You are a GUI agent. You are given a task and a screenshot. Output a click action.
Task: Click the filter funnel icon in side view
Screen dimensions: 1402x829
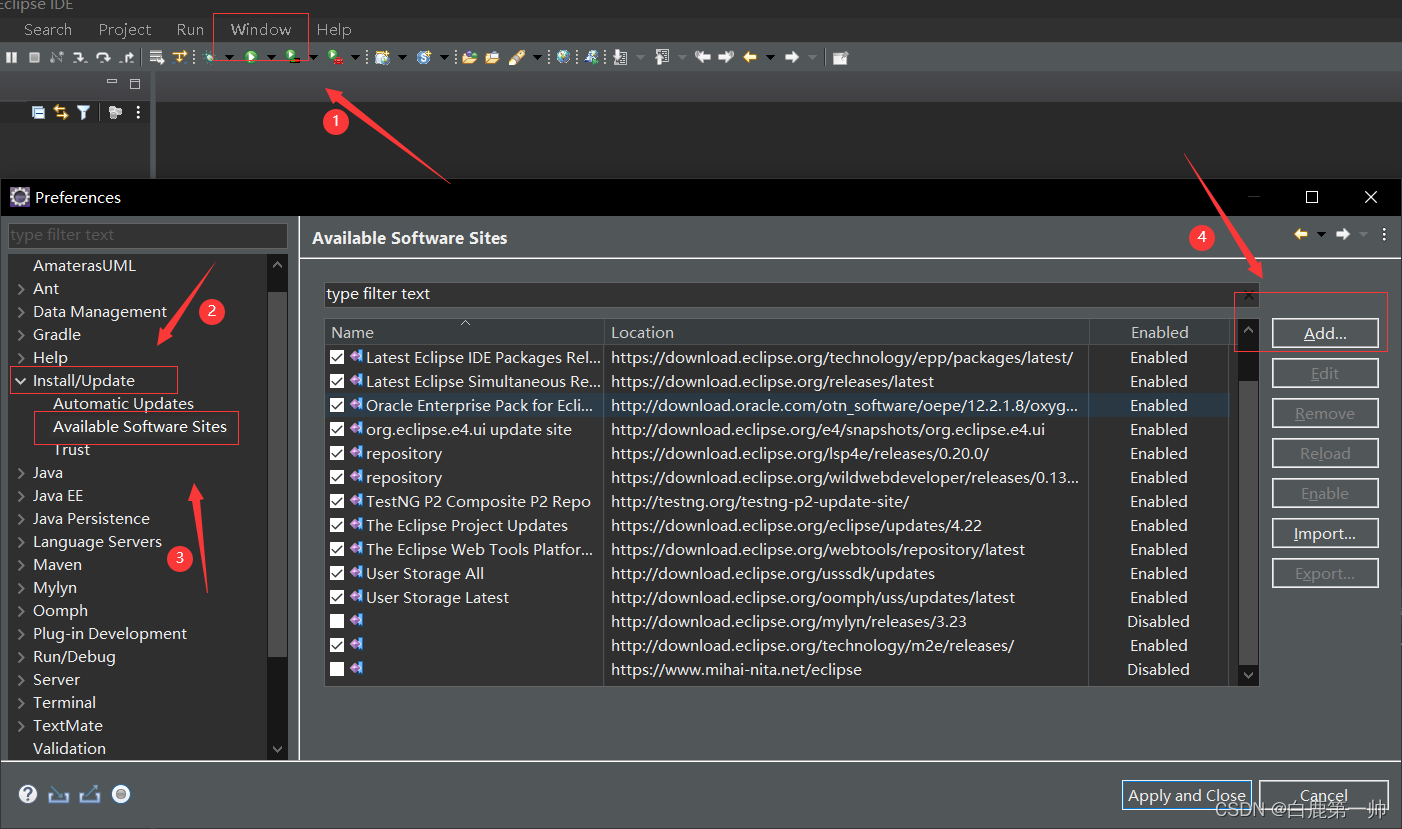[x=84, y=113]
